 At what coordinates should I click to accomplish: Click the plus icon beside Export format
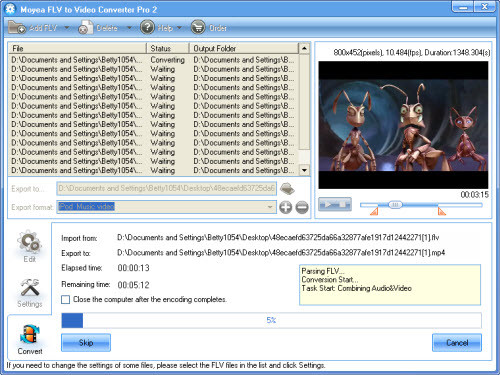[x=286, y=207]
